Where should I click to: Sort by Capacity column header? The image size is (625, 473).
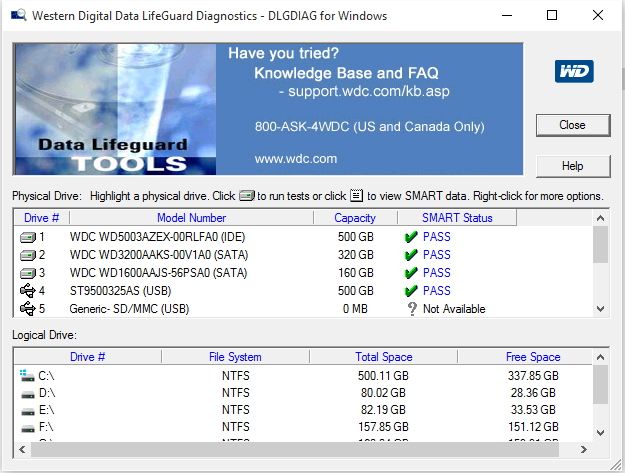pos(355,218)
